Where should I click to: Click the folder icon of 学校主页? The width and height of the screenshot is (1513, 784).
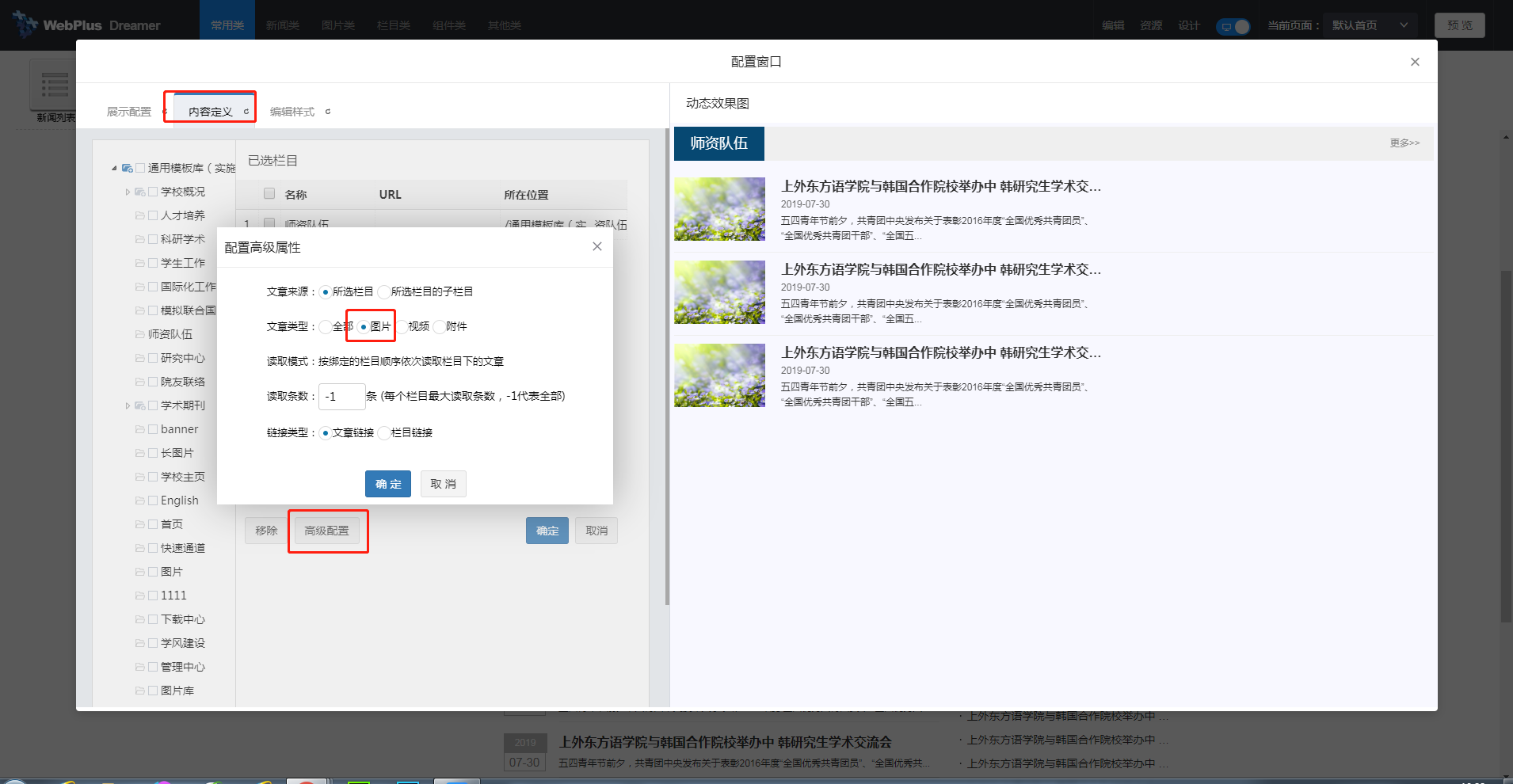tap(140, 477)
